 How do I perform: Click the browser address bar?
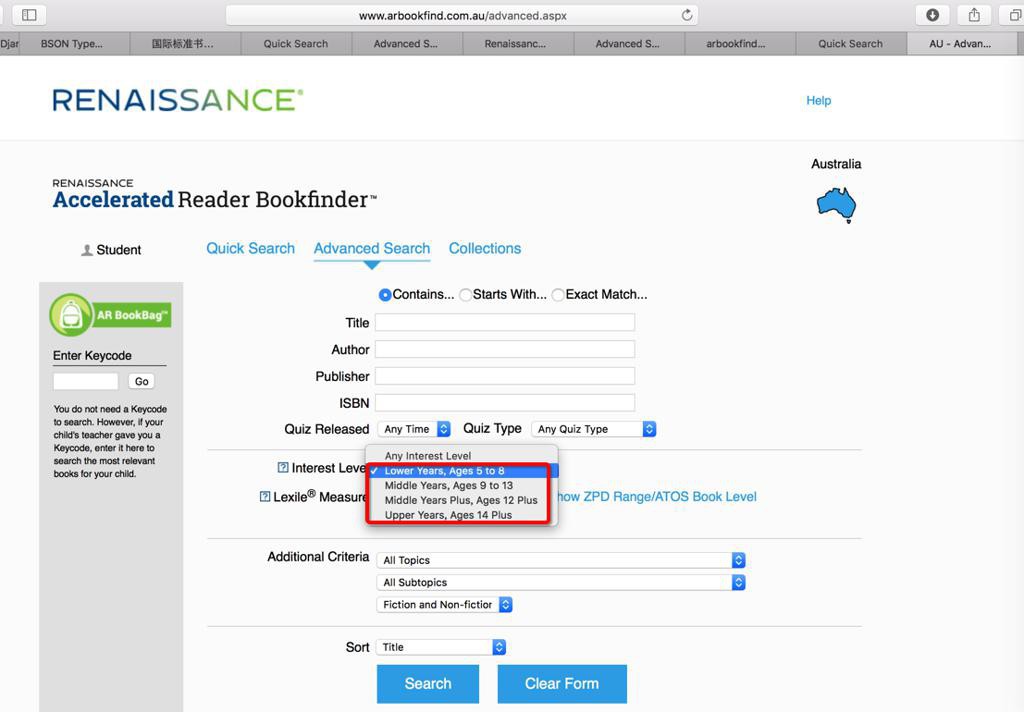point(462,15)
